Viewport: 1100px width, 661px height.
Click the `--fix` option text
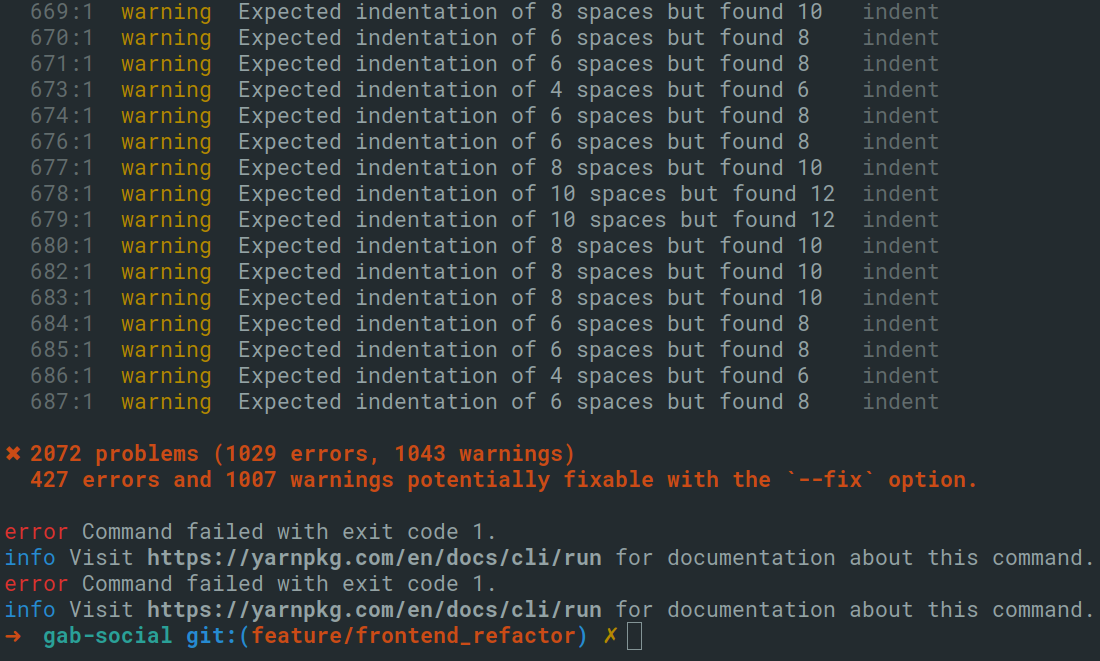(x=829, y=480)
